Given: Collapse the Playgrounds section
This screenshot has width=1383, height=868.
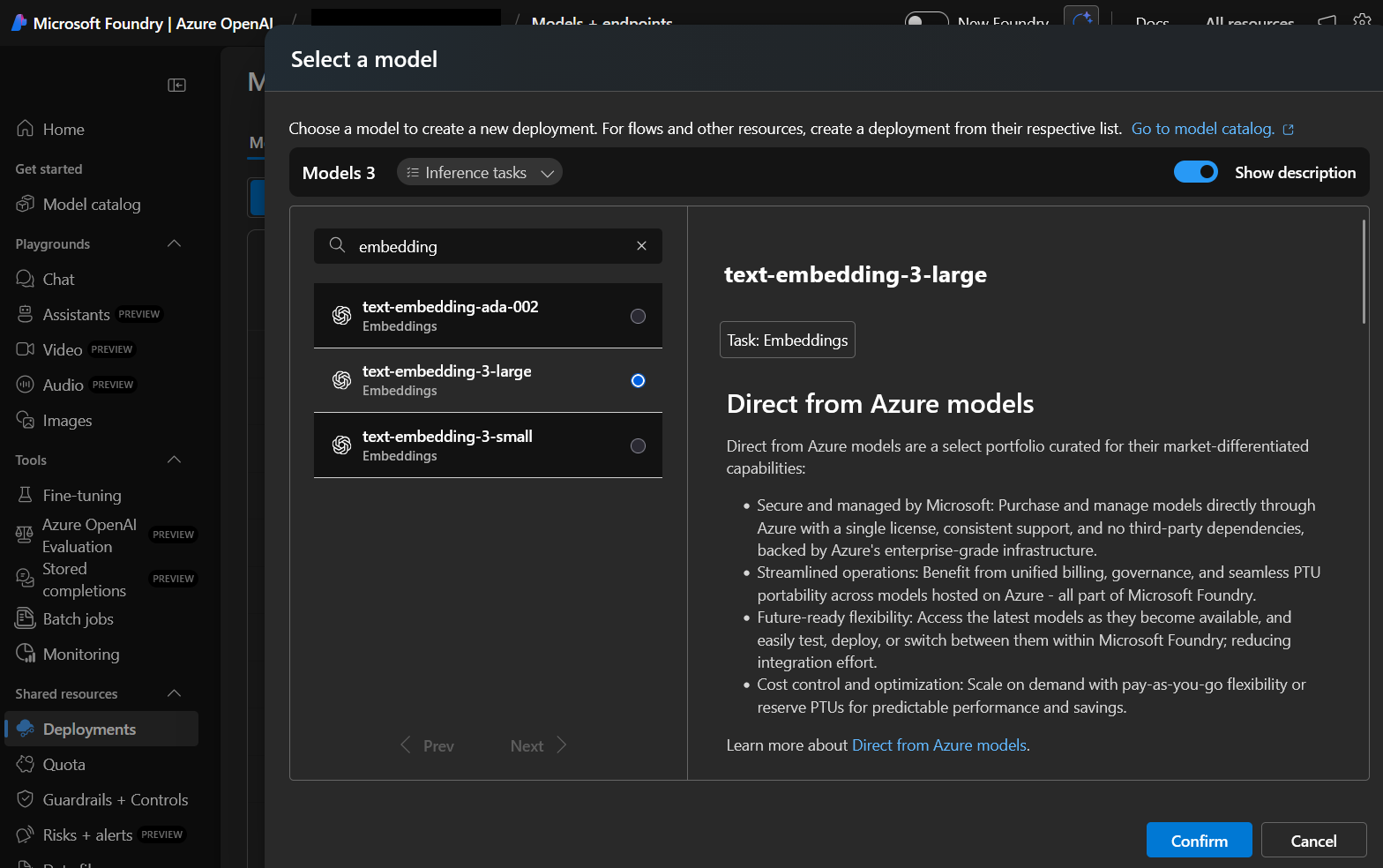Looking at the screenshot, I should [174, 243].
